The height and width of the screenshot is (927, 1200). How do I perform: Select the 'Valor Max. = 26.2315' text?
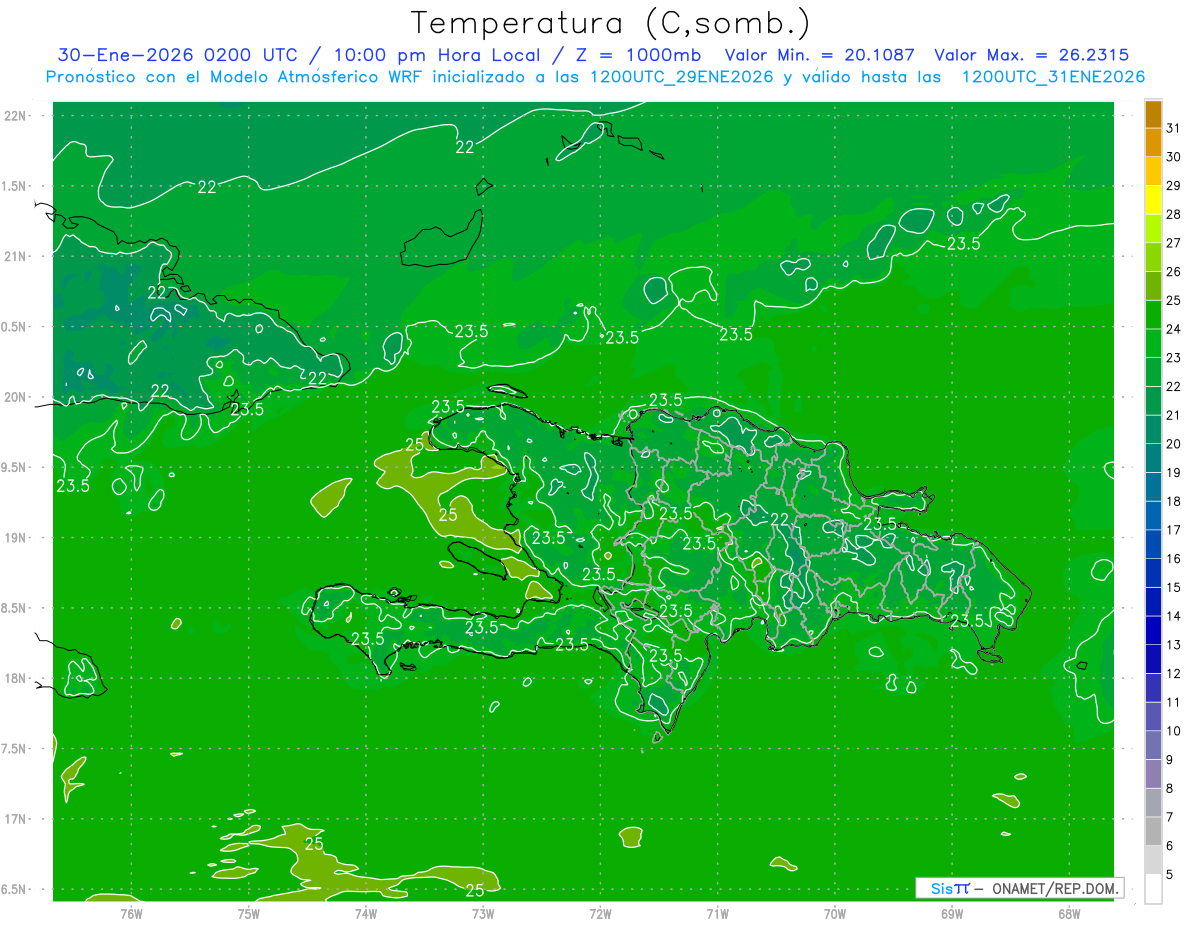pyautogui.click(x=1032, y=56)
